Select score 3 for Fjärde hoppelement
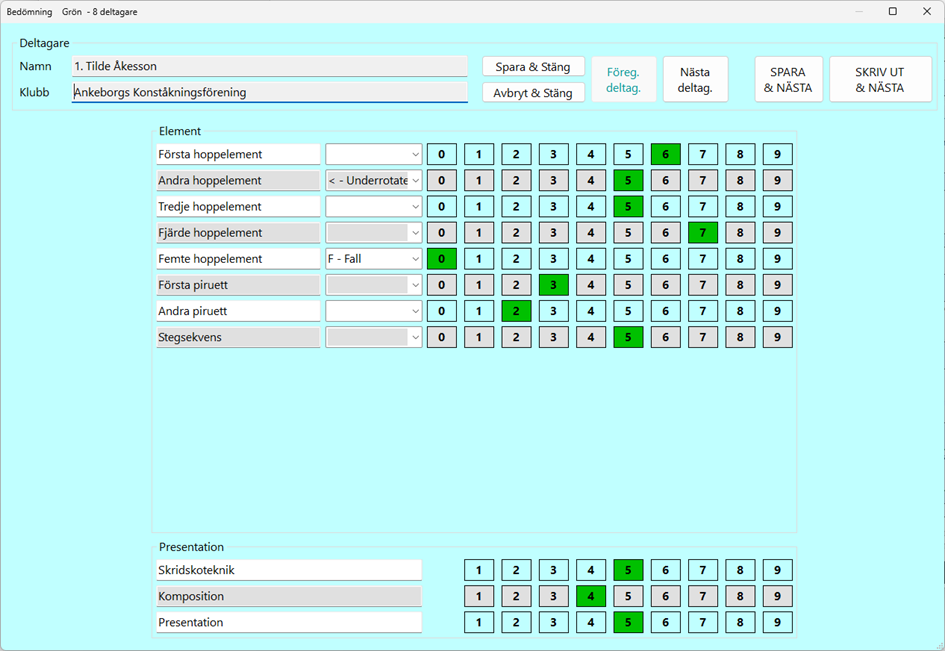Viewport: 945px width, 651px height. coord(553,233)
